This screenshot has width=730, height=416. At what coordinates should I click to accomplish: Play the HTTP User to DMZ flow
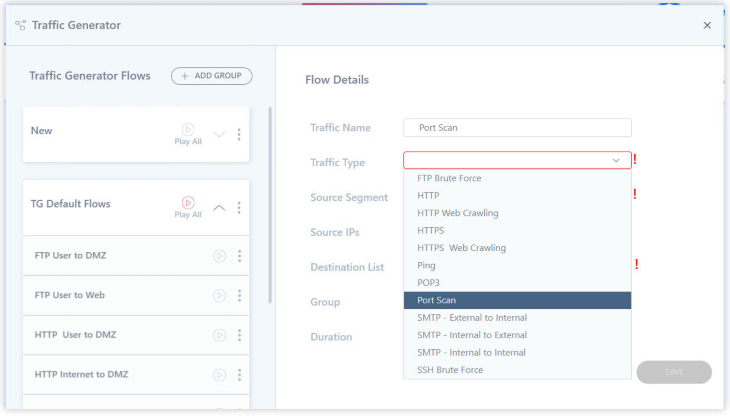219,335
